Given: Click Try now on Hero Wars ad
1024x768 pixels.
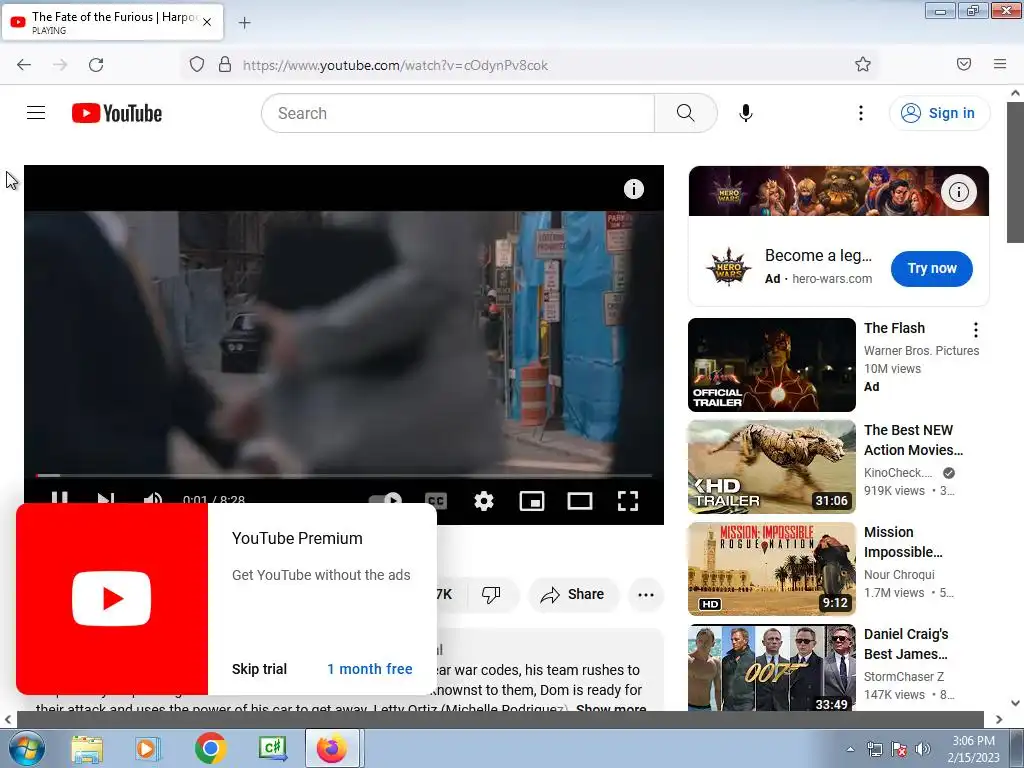Looking at the screenshot, I should tap(932, 268).
